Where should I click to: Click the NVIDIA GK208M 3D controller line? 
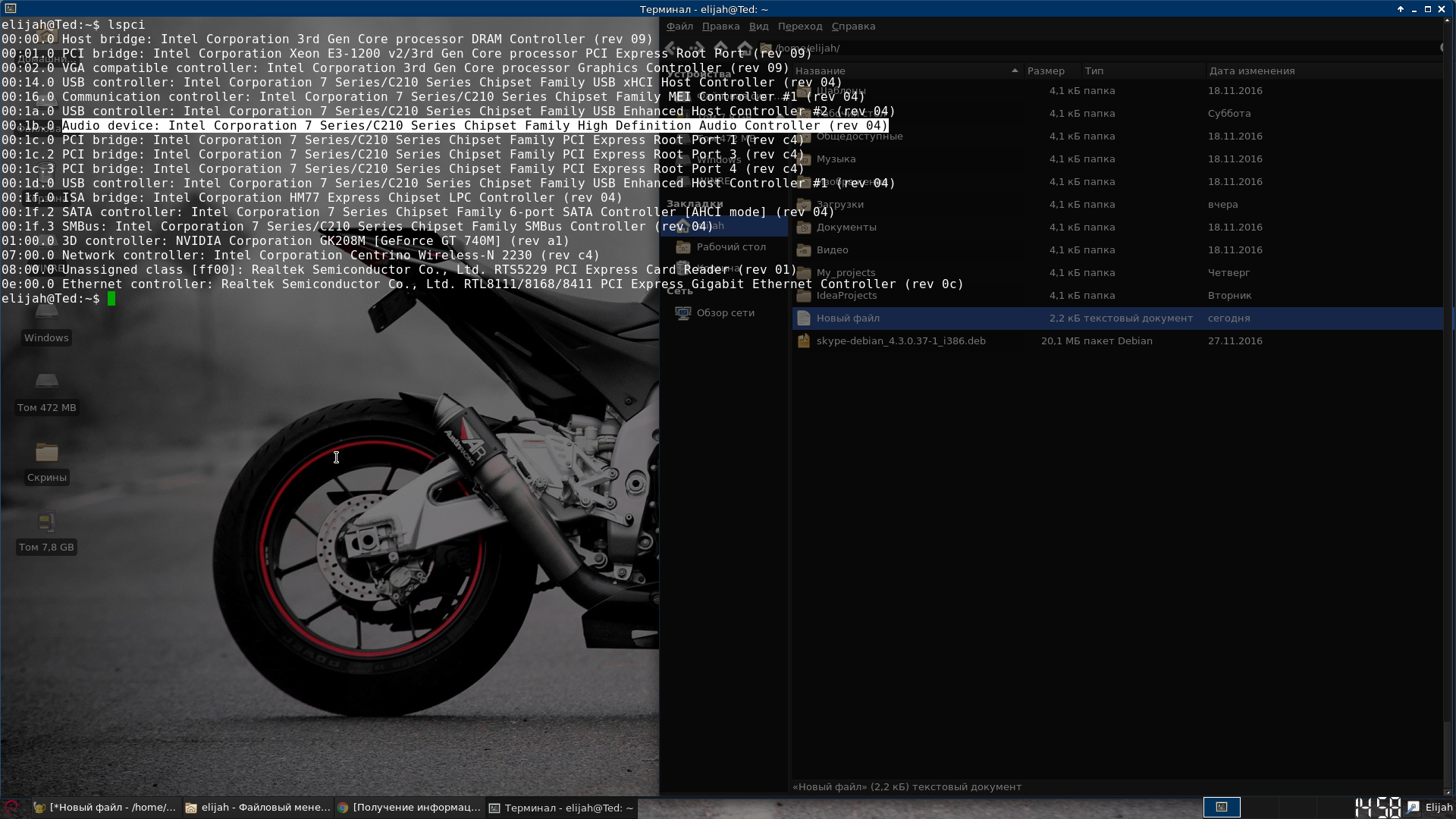pyautogui.click(x=285, y=240)
